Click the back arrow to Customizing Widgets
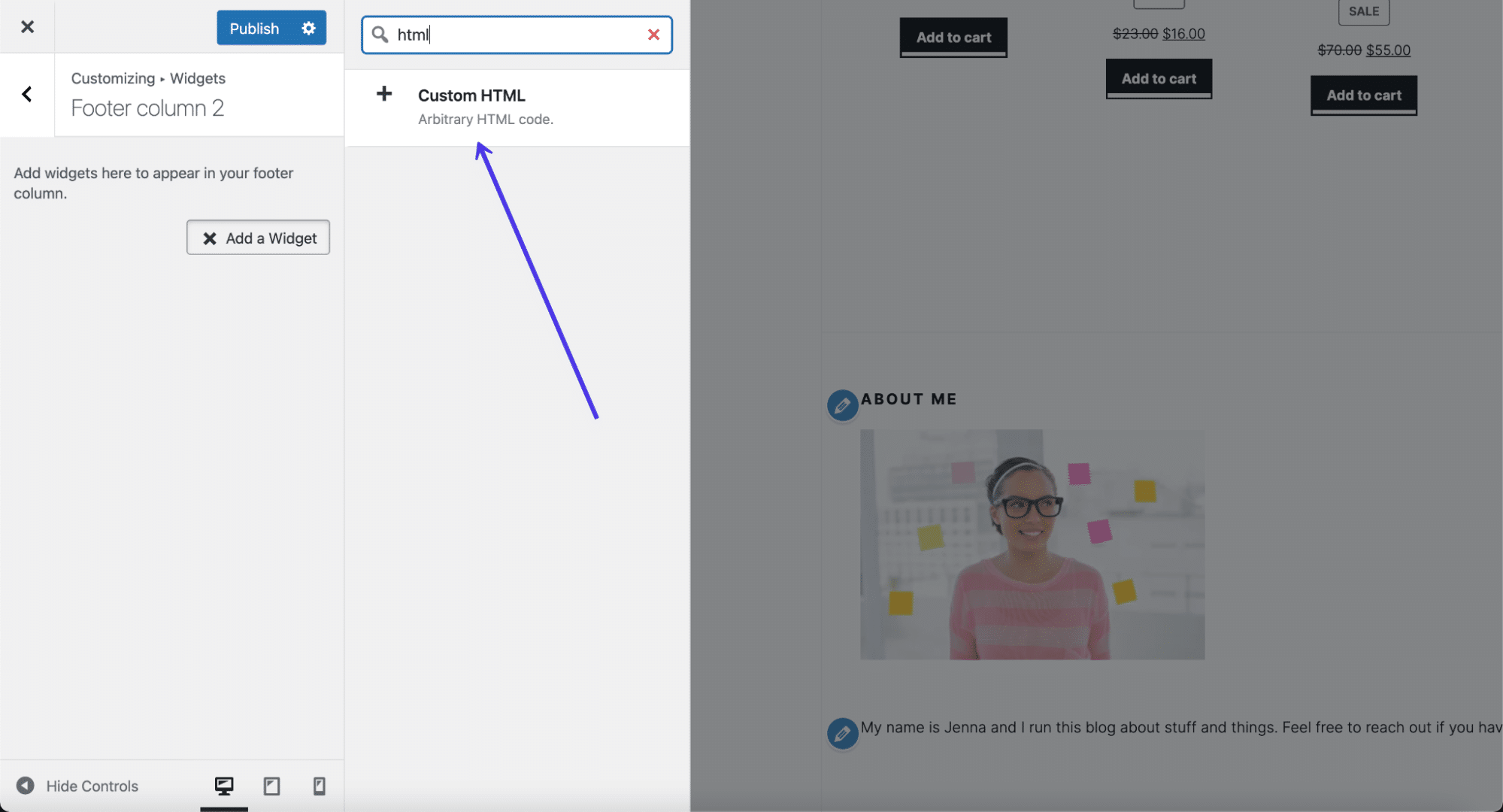 click(x=26, y=92)
